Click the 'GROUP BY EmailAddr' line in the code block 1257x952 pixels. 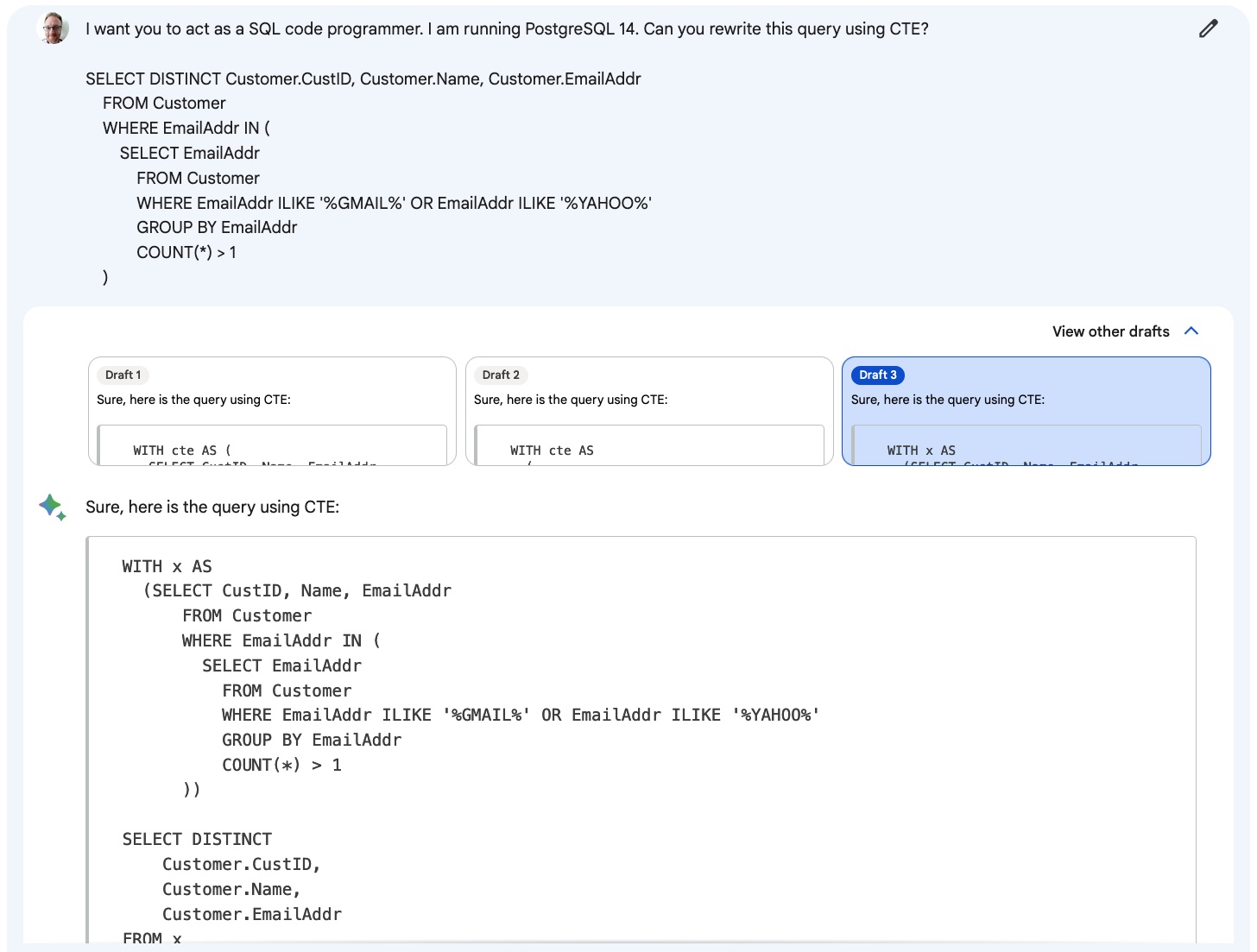click(x=312, y=740)
